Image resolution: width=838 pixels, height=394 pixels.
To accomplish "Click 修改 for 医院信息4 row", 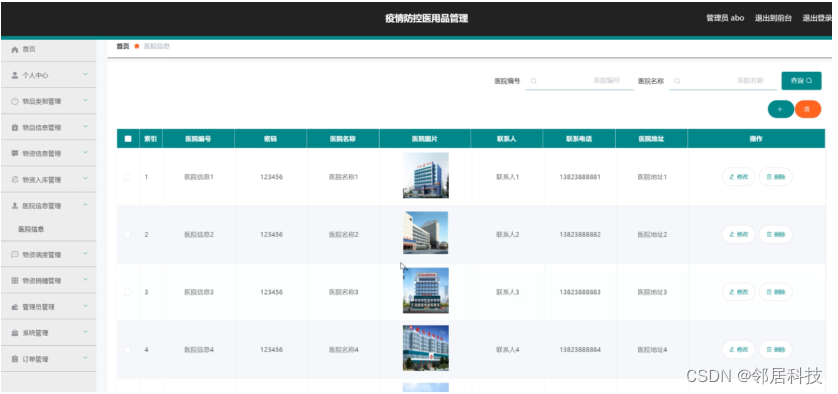I will click(x=739, y=350).
